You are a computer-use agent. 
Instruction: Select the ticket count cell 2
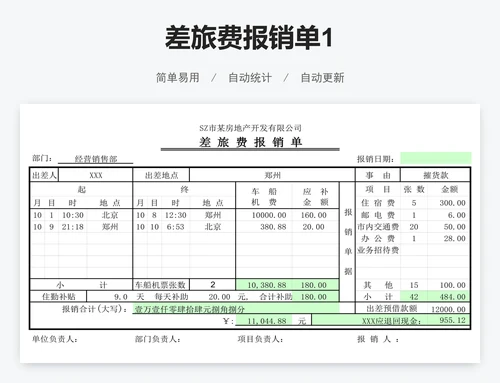click(x=213, y=285)
